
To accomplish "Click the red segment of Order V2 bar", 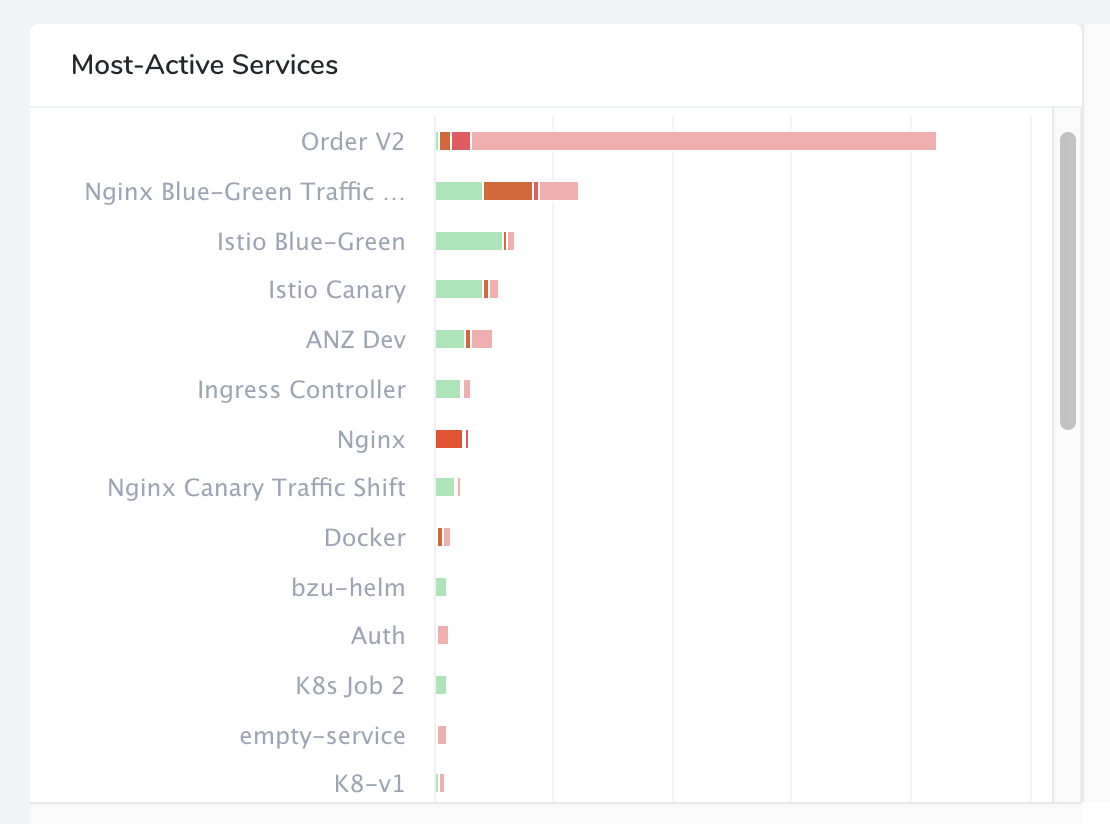I will 461,141.
